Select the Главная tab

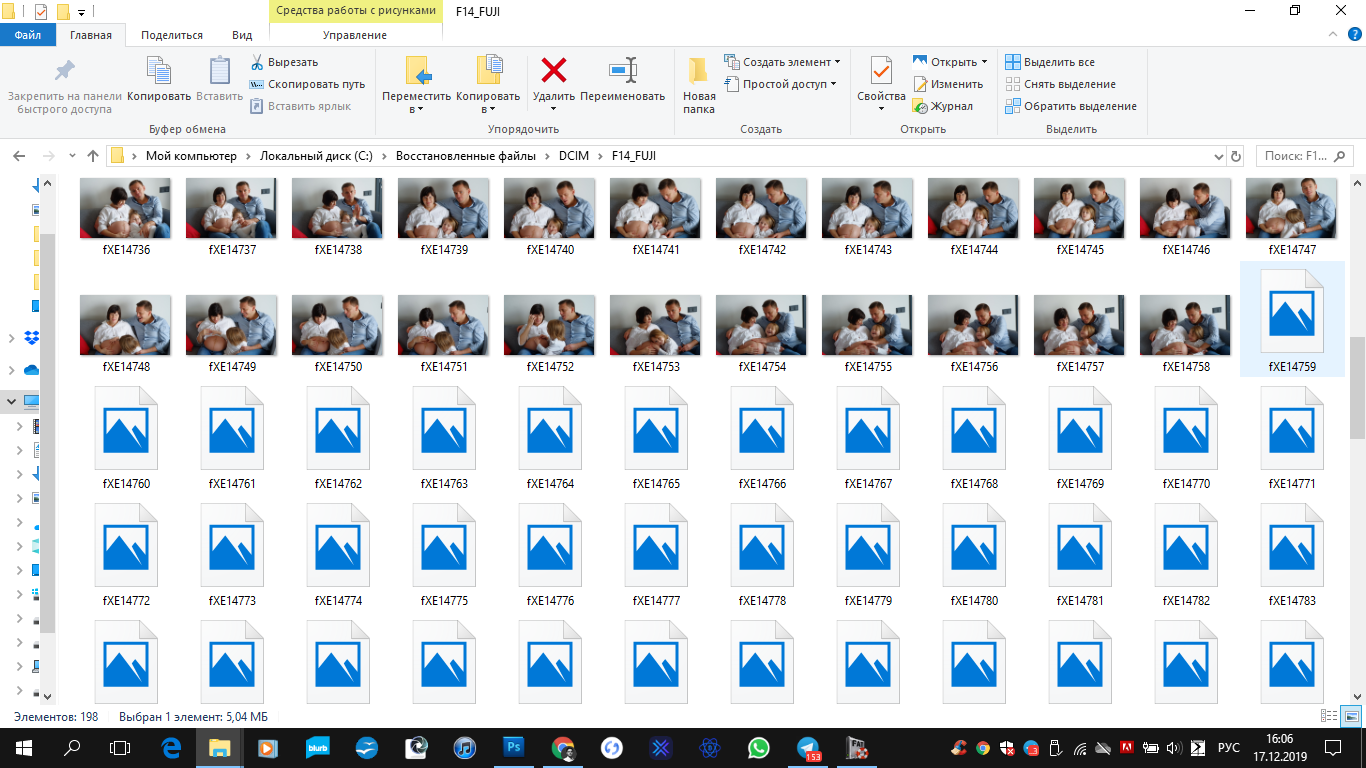coord(91,35)
